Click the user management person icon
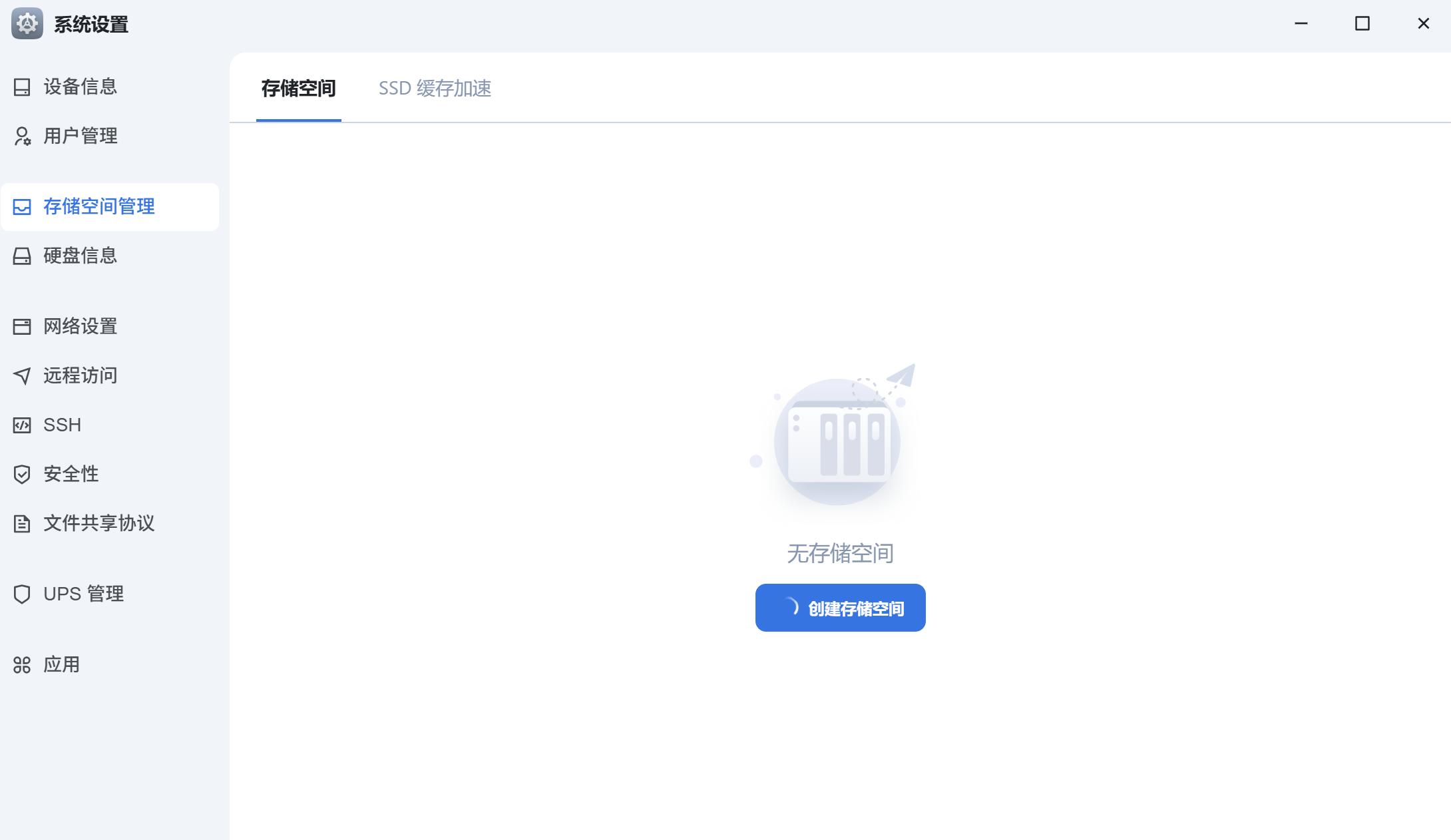The height and width of the screenshot is (840, 1451). pos(22,136)
